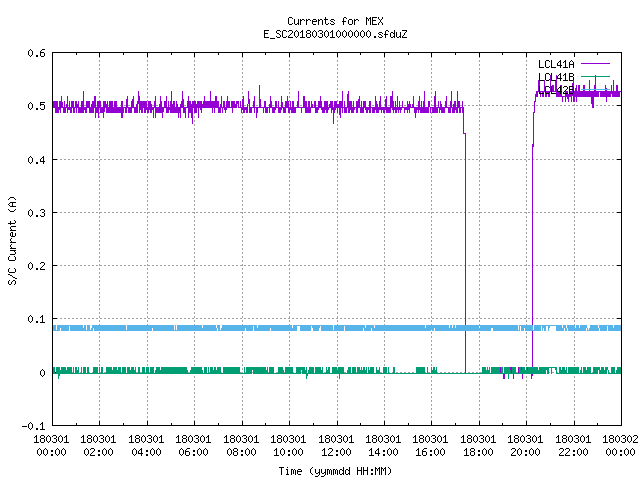Click the "14:00" x-axis tick label

pyautogui.click(x=383, y=452)
